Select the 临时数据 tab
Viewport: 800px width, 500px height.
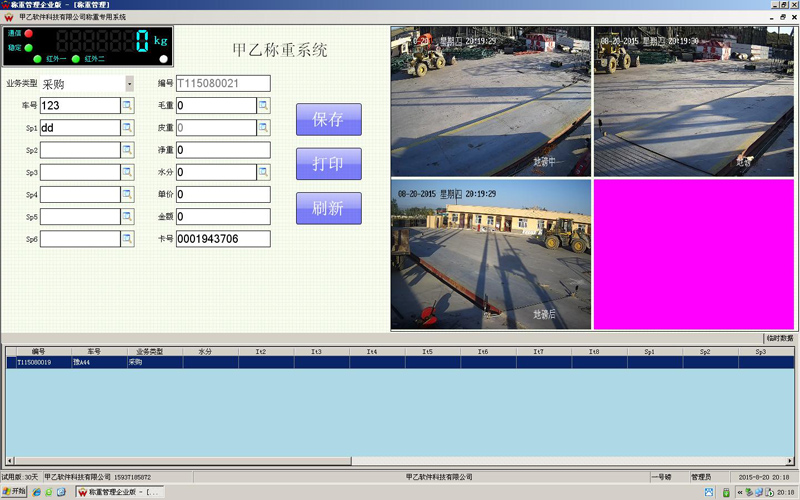pos(779,339)
